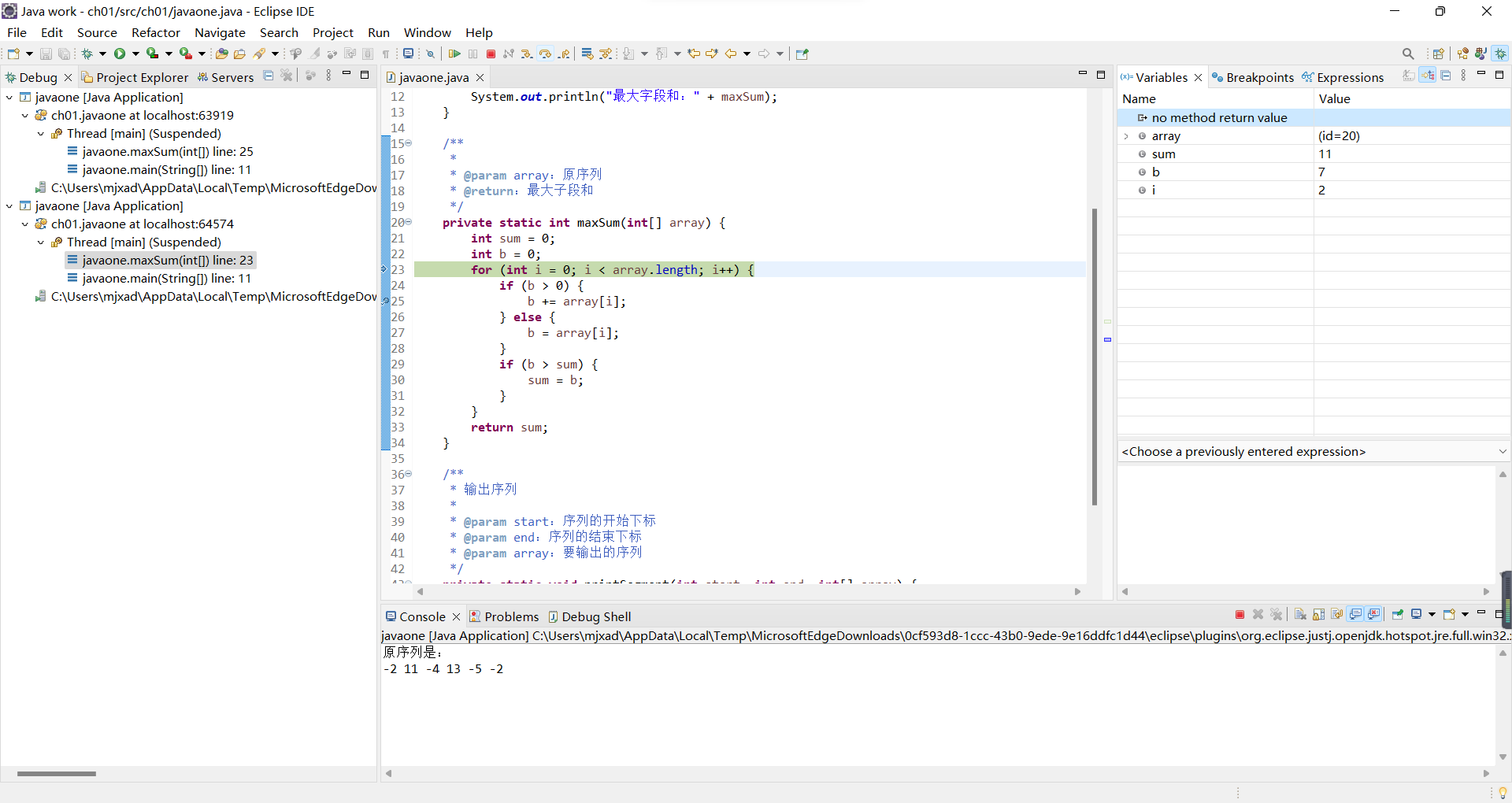The image size is (1512, 803).
Task: Open the Run menu
Action: pos(379,32)
